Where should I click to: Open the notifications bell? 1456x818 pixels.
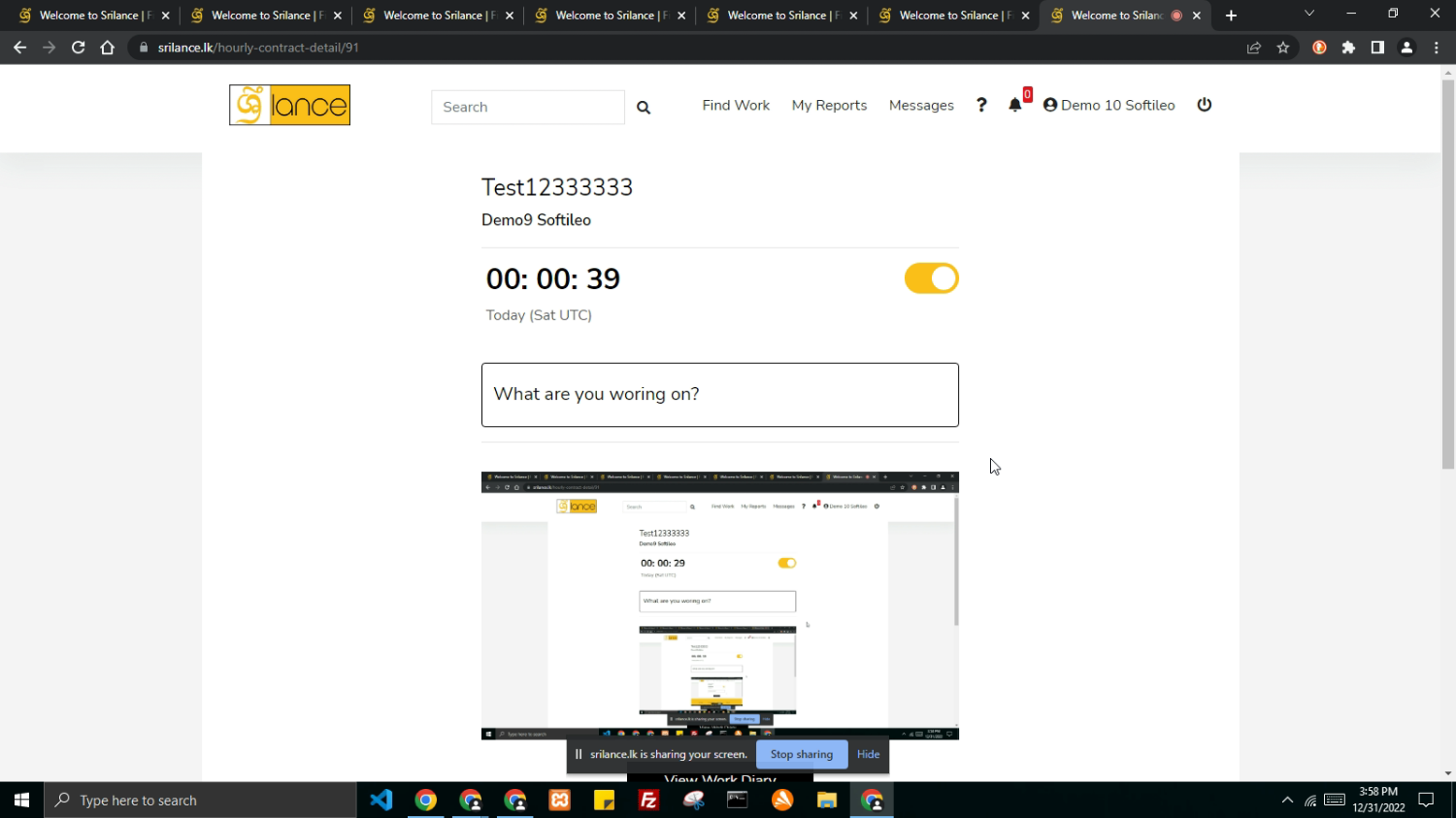(1015, 105)
